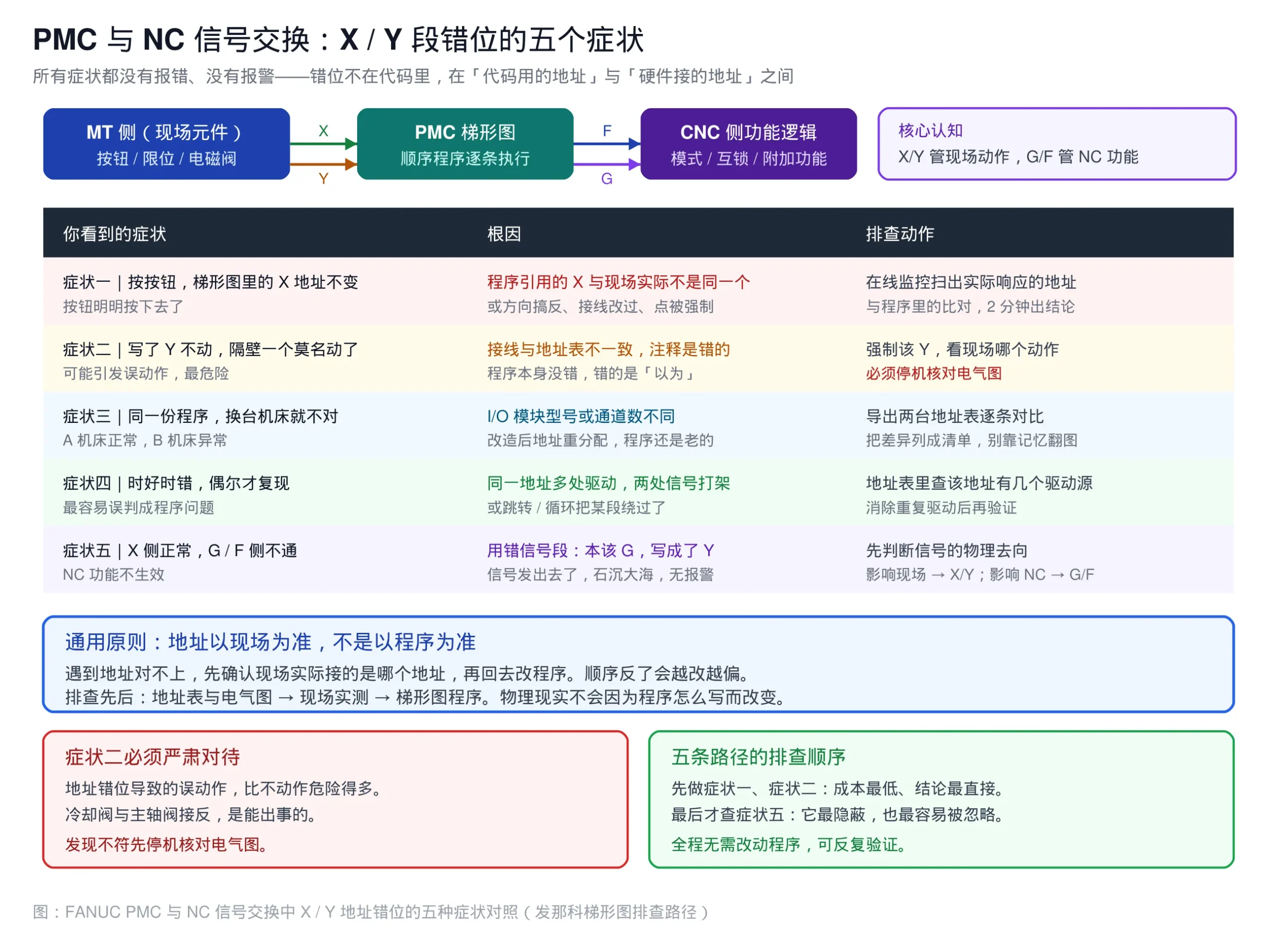Viewport: 1277px width, 952px height.
Task: Click '地址表里查该地址有几个驱动源'
Action: [x=979, y=483]
